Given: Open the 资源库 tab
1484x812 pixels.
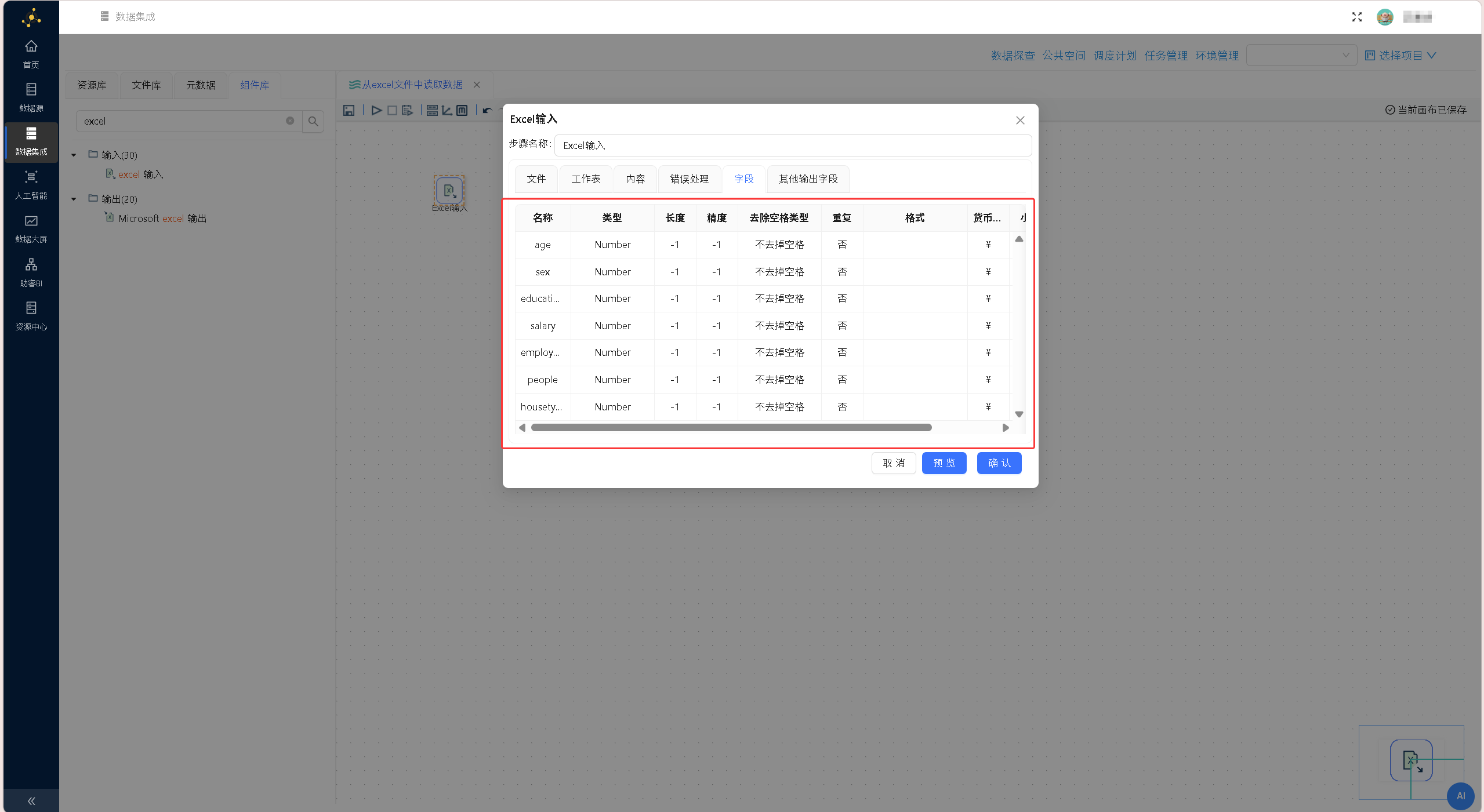Looking at the screenshot, I should pyautogui.click(x=92, y=85).
